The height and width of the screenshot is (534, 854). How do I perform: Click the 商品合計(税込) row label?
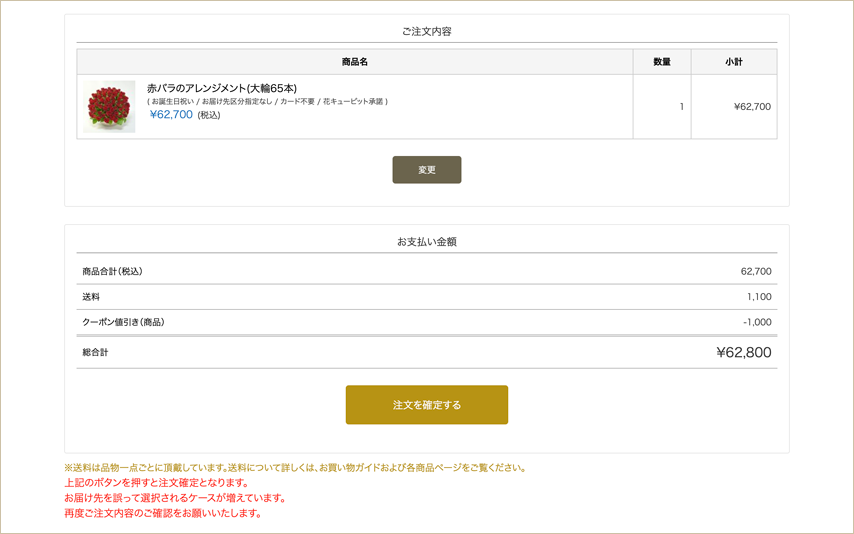tap(112, 272)
